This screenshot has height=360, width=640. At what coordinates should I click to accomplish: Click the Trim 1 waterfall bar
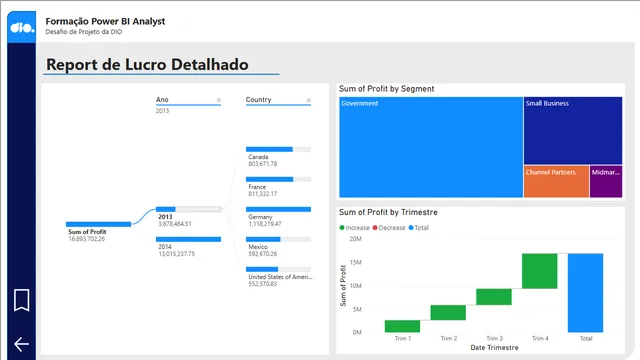[402, 326]
